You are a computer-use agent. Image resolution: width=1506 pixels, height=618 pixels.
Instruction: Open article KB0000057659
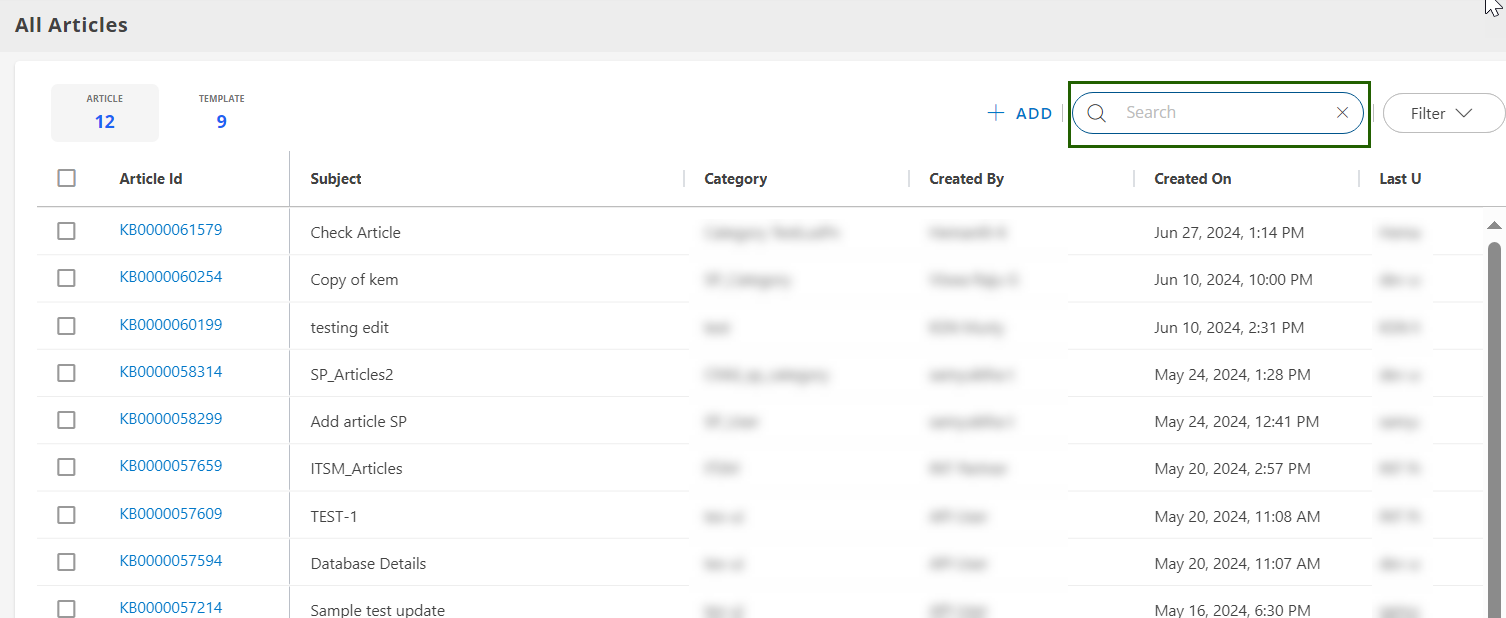pyautogui.click(x=171, y=466)
